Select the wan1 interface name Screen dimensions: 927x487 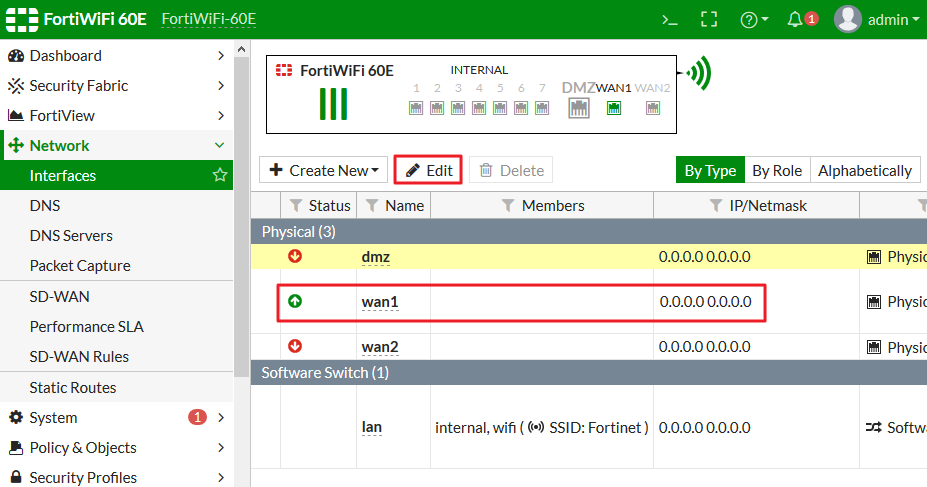tap(380, 302)
